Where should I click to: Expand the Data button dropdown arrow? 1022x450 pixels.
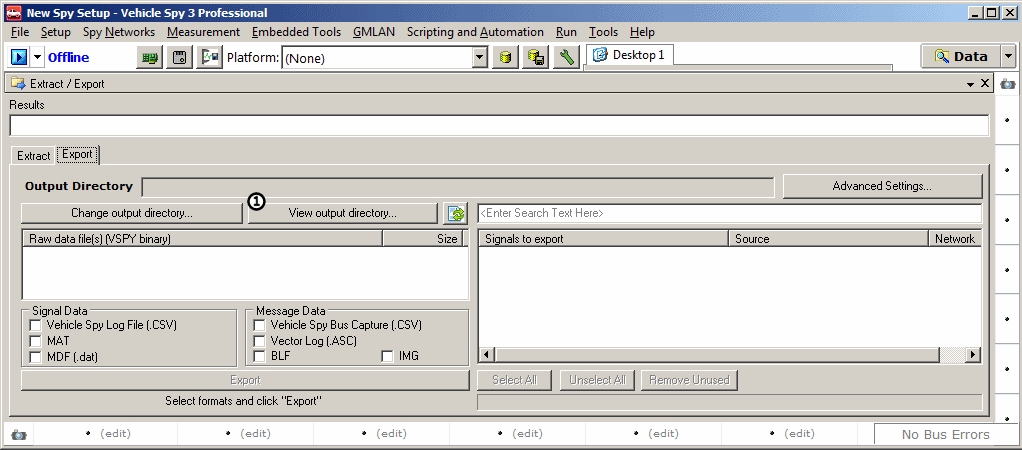point(1007,57)
